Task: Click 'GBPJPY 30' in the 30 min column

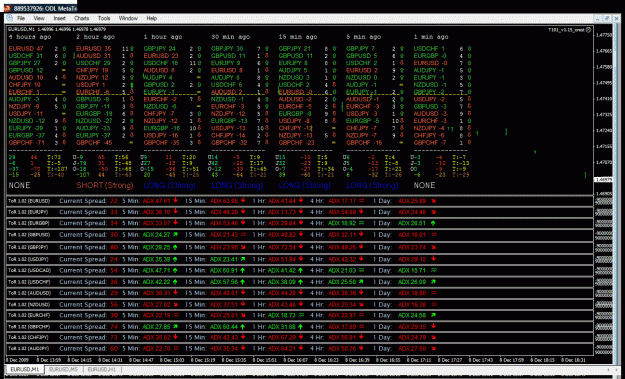Action: pos(227,49)
